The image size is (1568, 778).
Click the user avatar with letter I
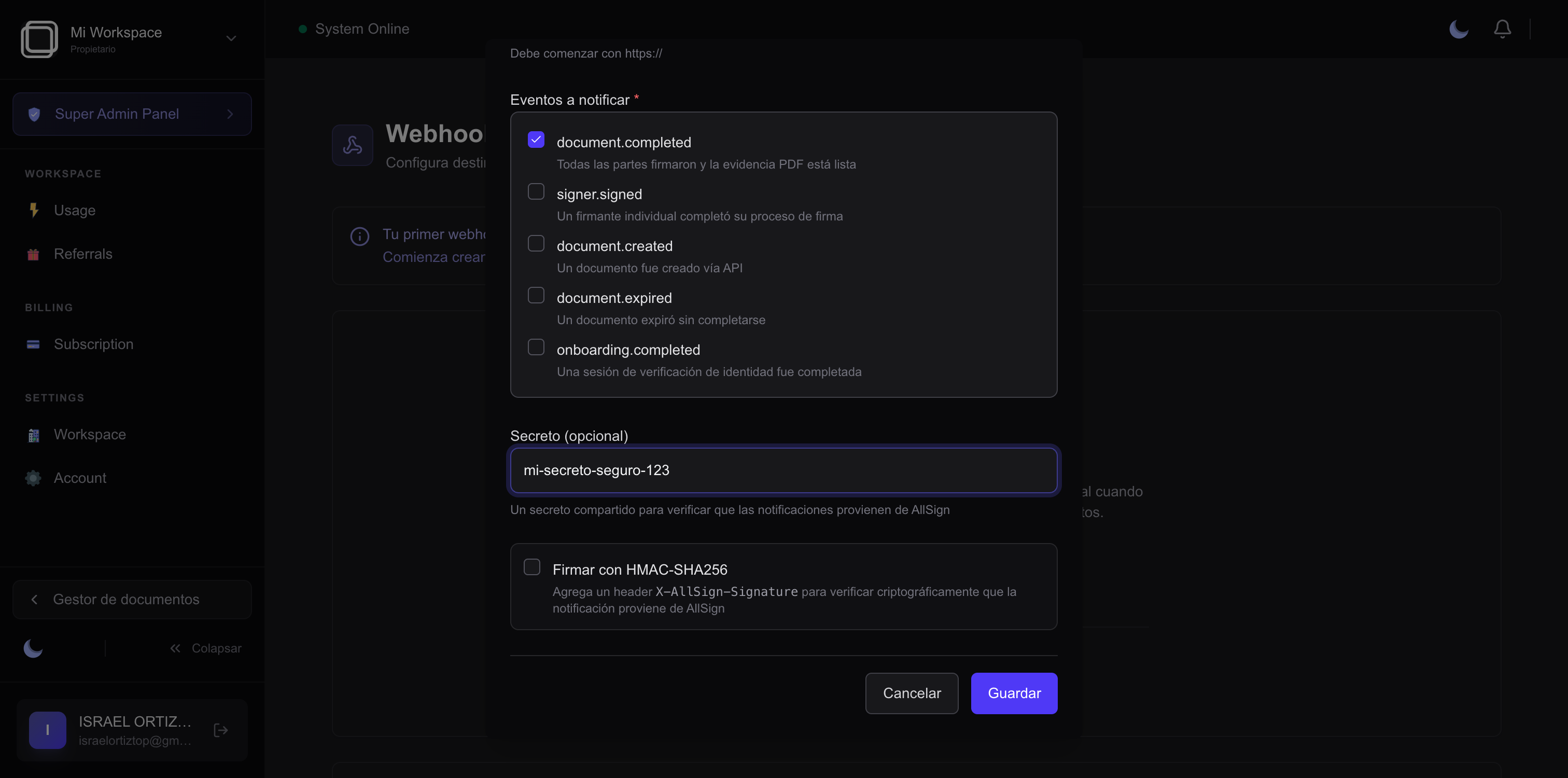pos(48,730)
